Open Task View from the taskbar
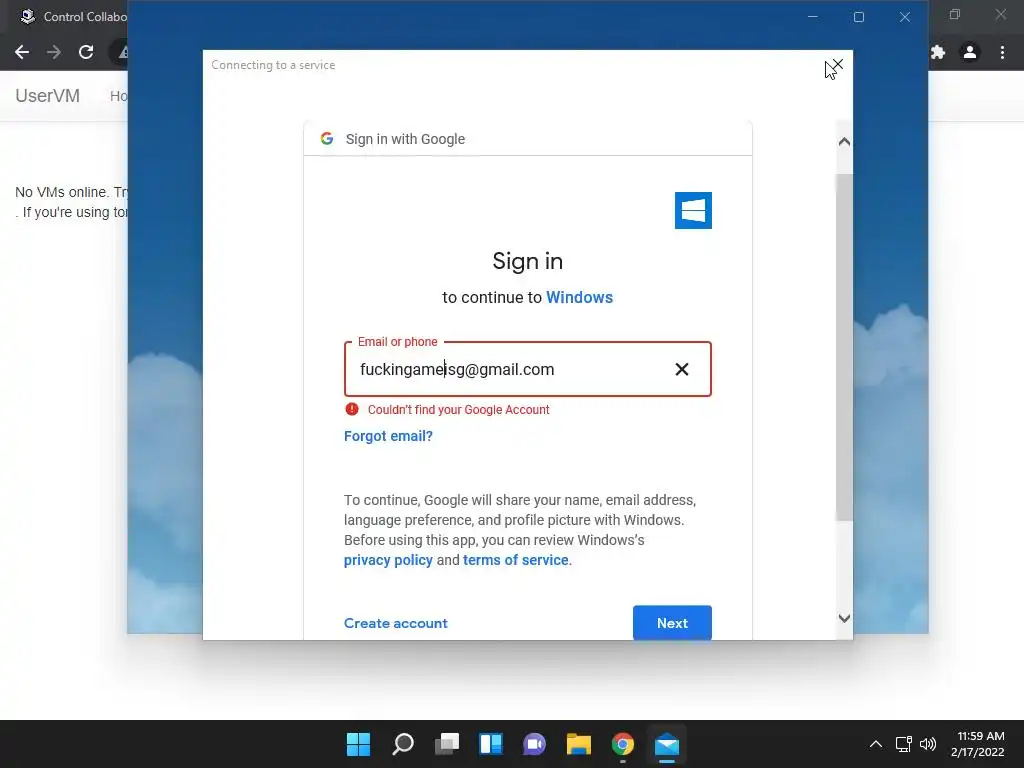 447,744
